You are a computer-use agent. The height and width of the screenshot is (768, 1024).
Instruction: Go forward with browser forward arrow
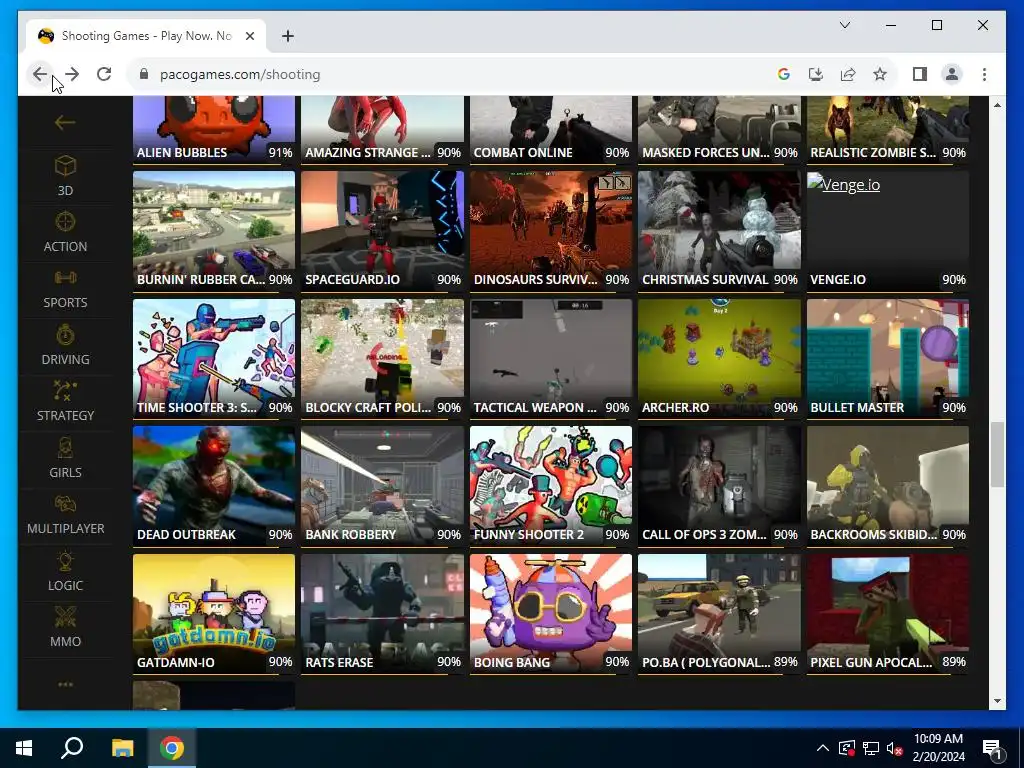pyautogui.click(x=72, y=74)
